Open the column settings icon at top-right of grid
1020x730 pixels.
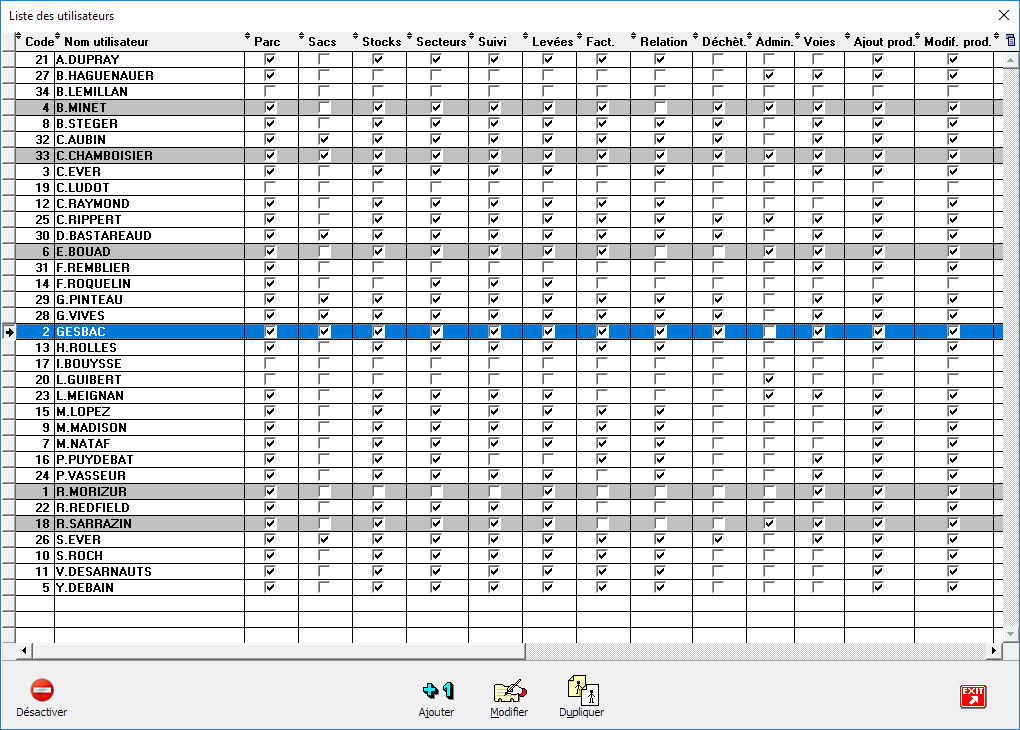1010,41
